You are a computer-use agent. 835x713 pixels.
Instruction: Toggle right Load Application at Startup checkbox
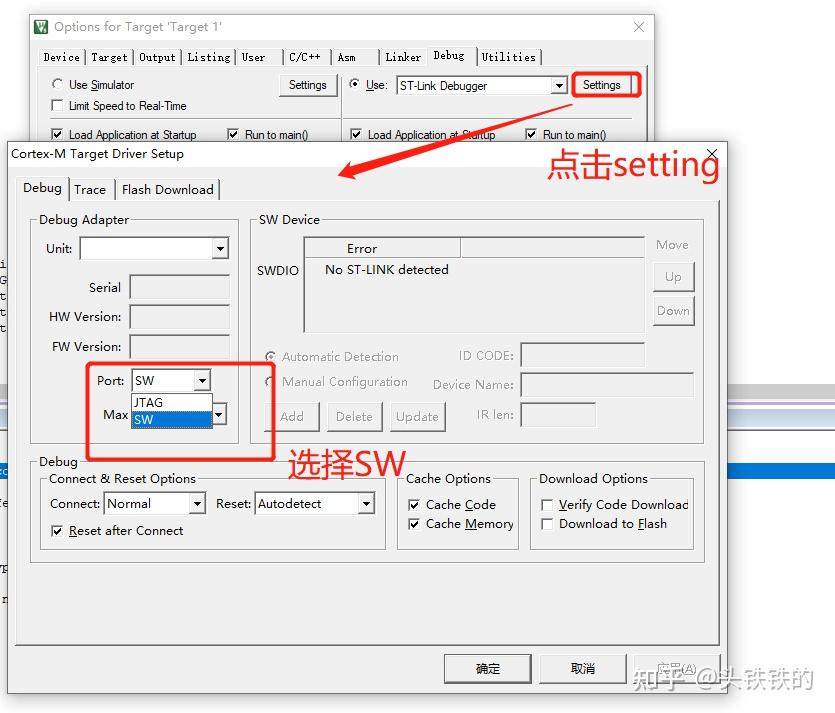356,134
